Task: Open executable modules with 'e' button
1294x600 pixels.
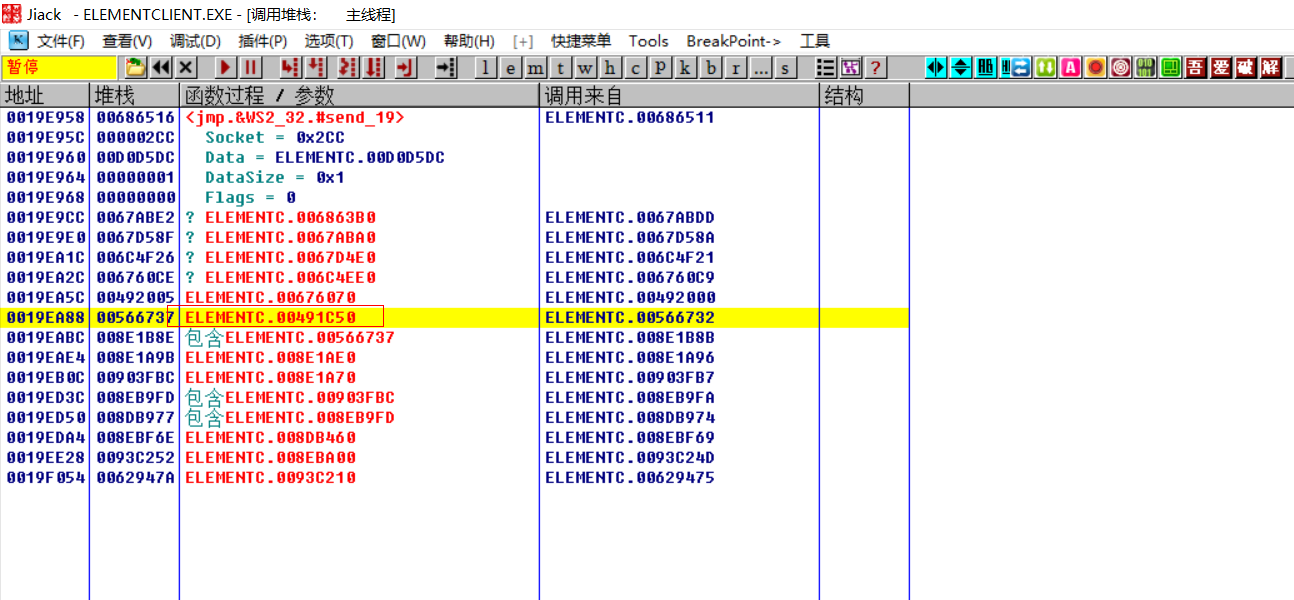Action: (x=511, y=67)
